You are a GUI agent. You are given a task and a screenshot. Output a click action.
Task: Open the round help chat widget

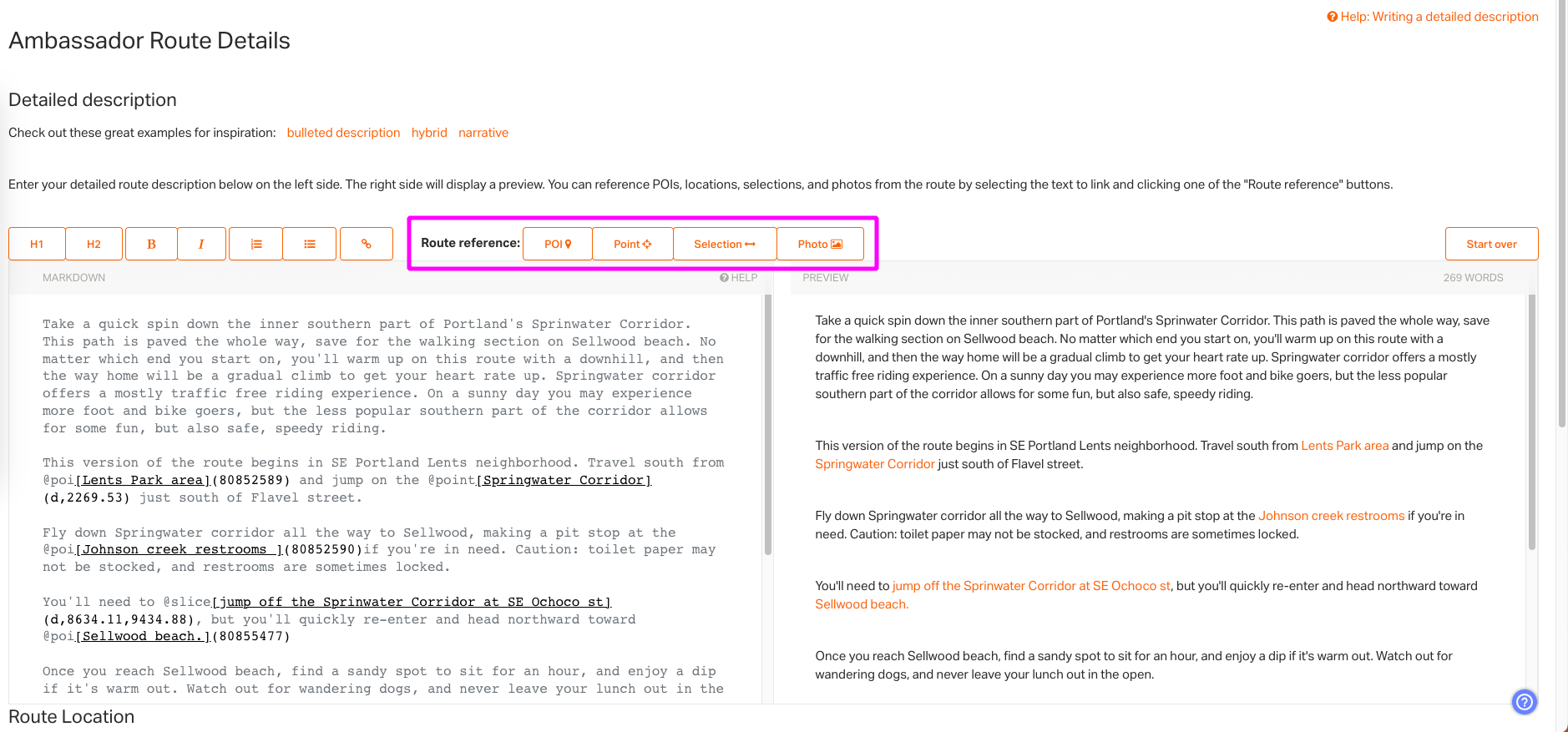pos(1525,702)
